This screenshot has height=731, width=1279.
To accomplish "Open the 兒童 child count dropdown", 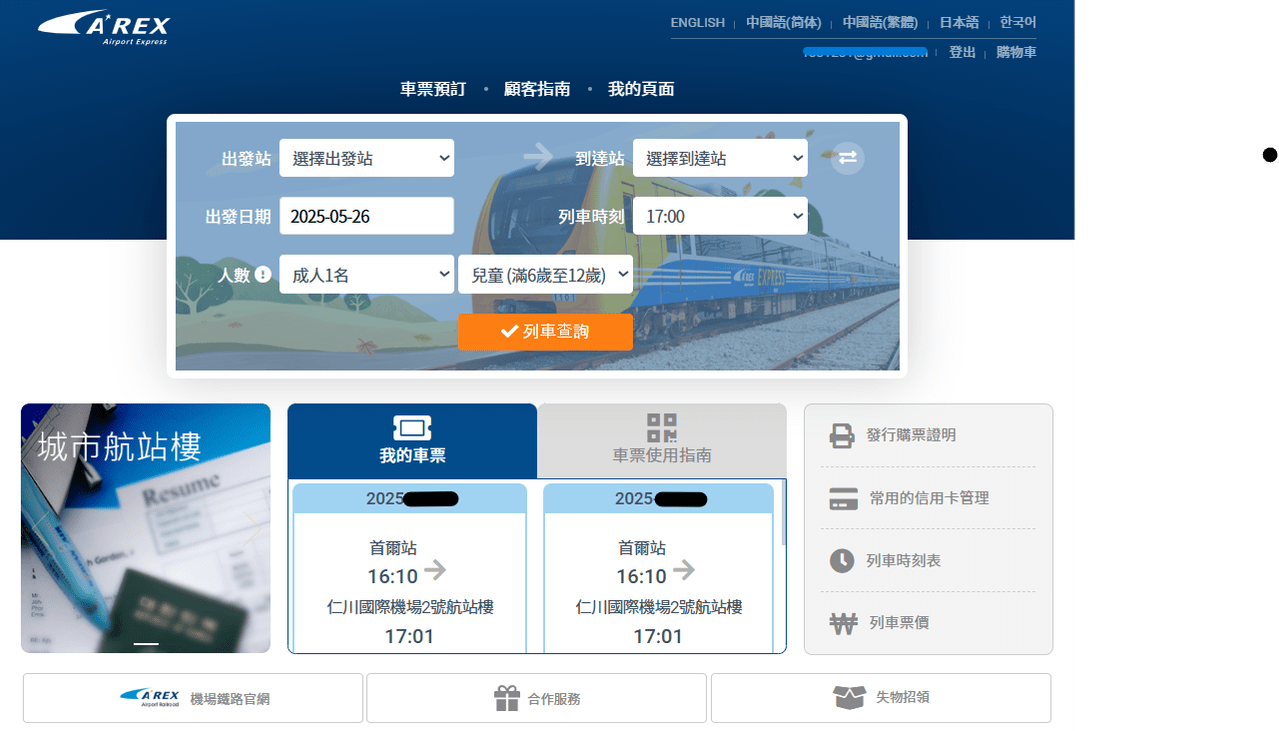I will point(545,274).
